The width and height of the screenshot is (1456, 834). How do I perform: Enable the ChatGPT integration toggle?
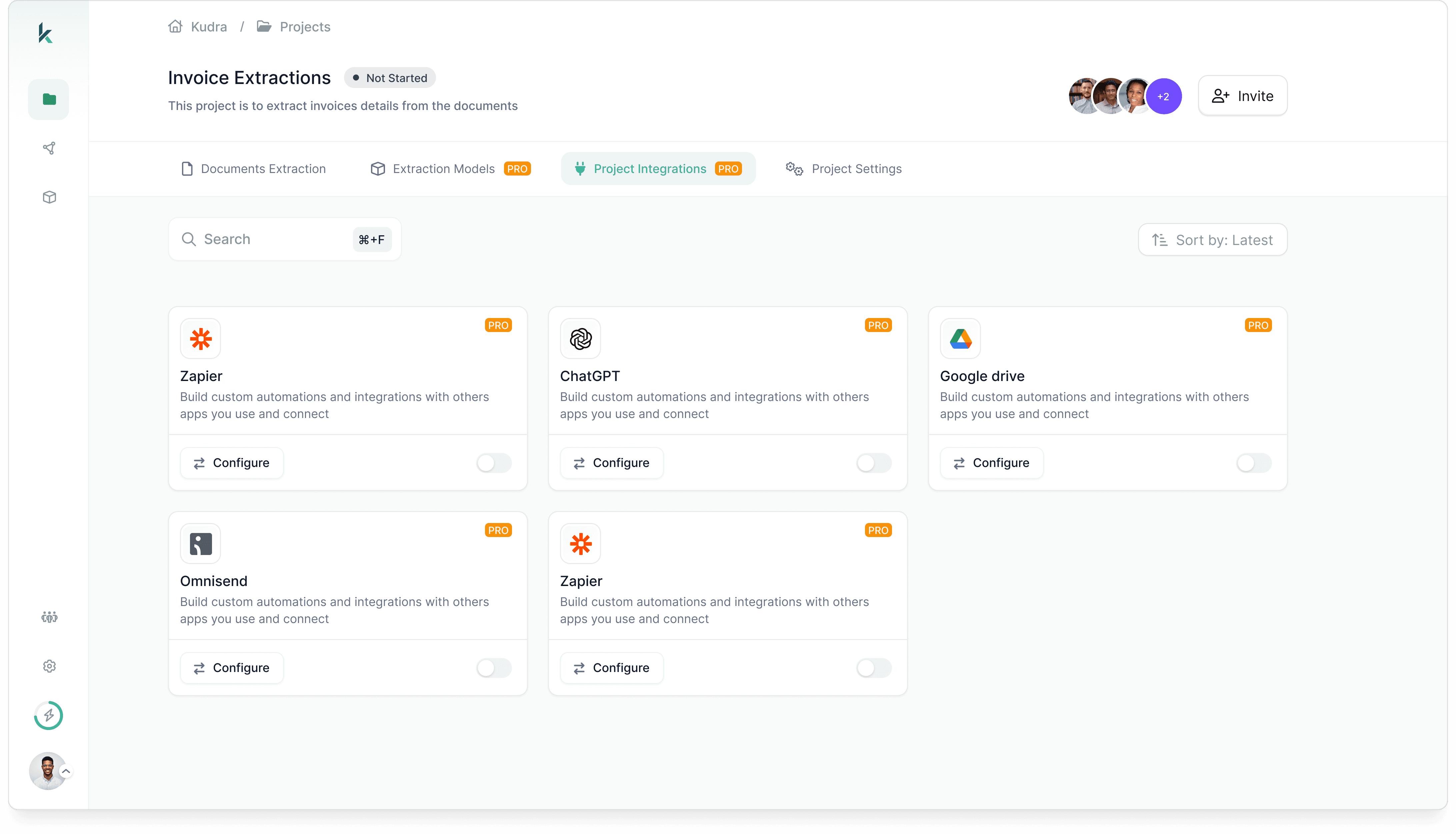click(873, 463)
